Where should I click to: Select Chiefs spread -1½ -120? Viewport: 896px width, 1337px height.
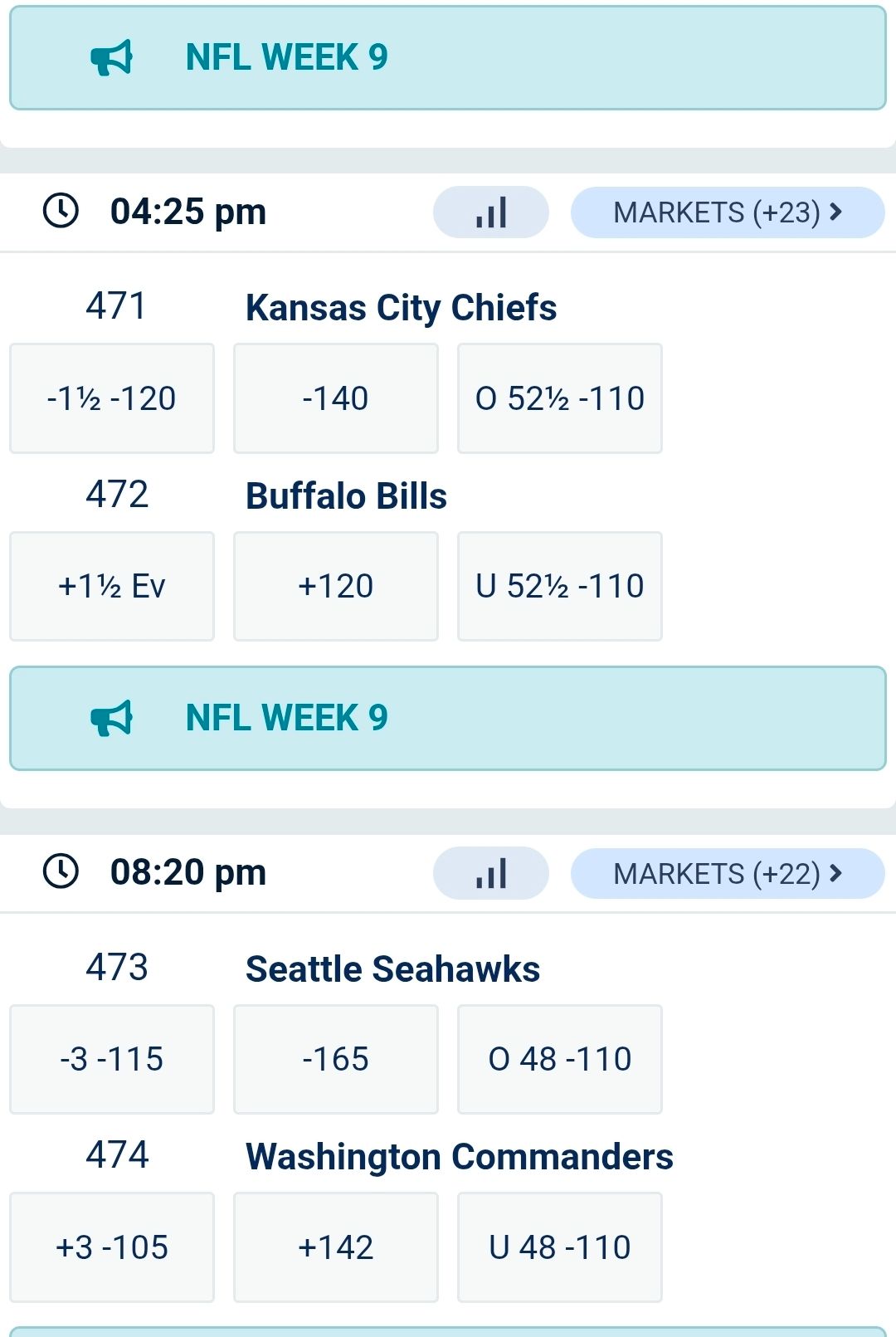point(112,398)
